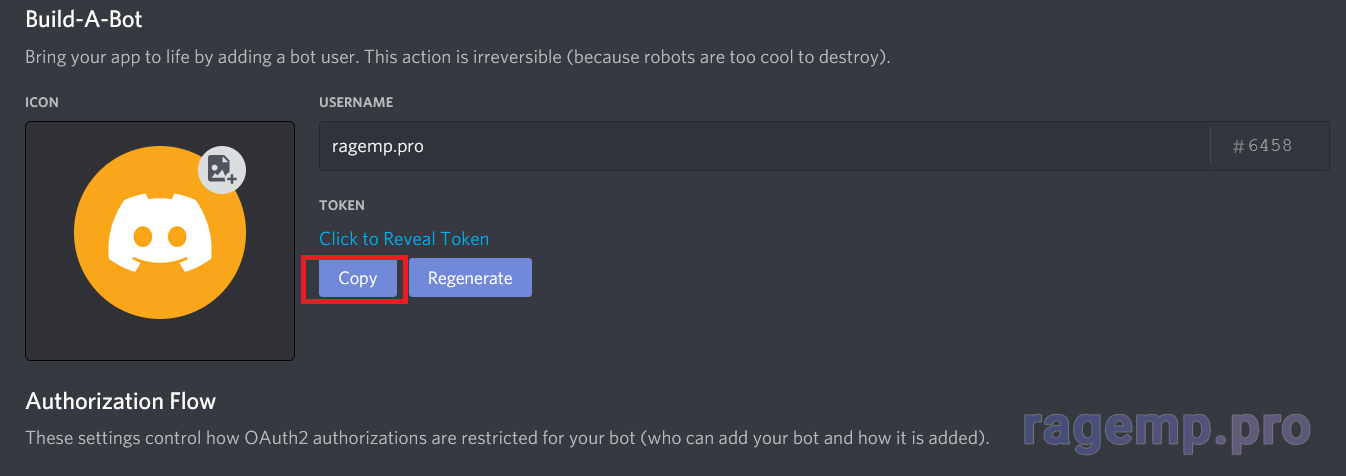This screenshot has width=1346, height=476.
Task: Click the OAuth2 authorization settings description
Action: click(507, 438)
